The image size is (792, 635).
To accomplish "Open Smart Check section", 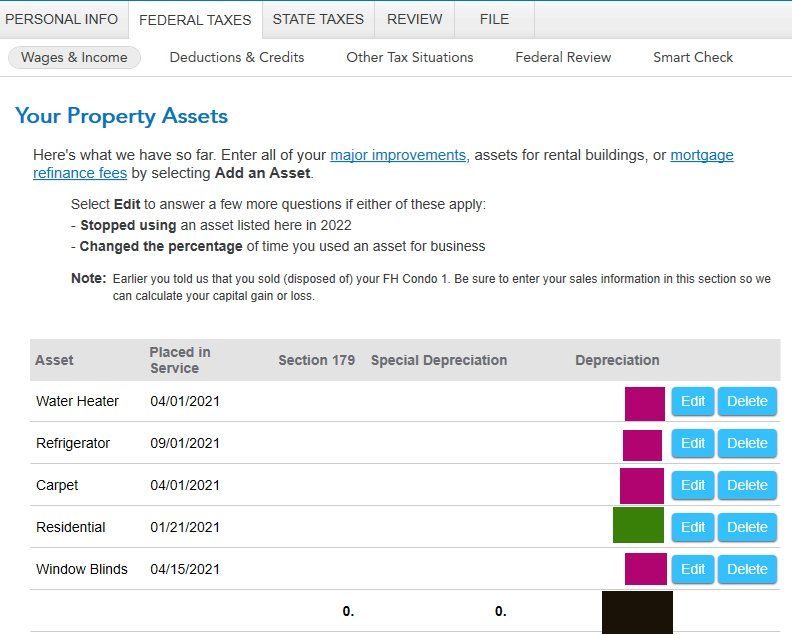I will [693, 57].
